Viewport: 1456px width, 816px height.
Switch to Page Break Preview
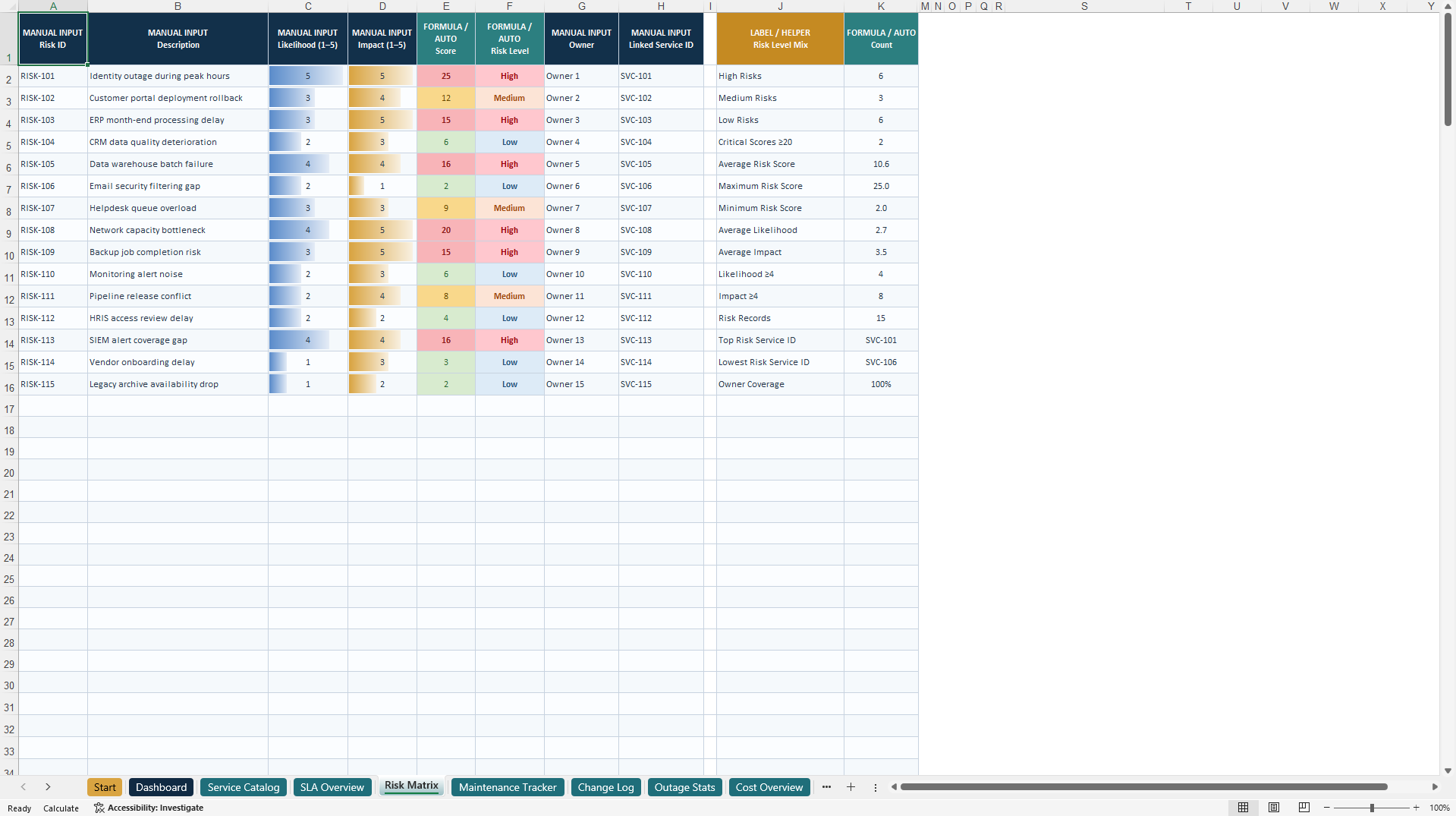[1304, 808]
